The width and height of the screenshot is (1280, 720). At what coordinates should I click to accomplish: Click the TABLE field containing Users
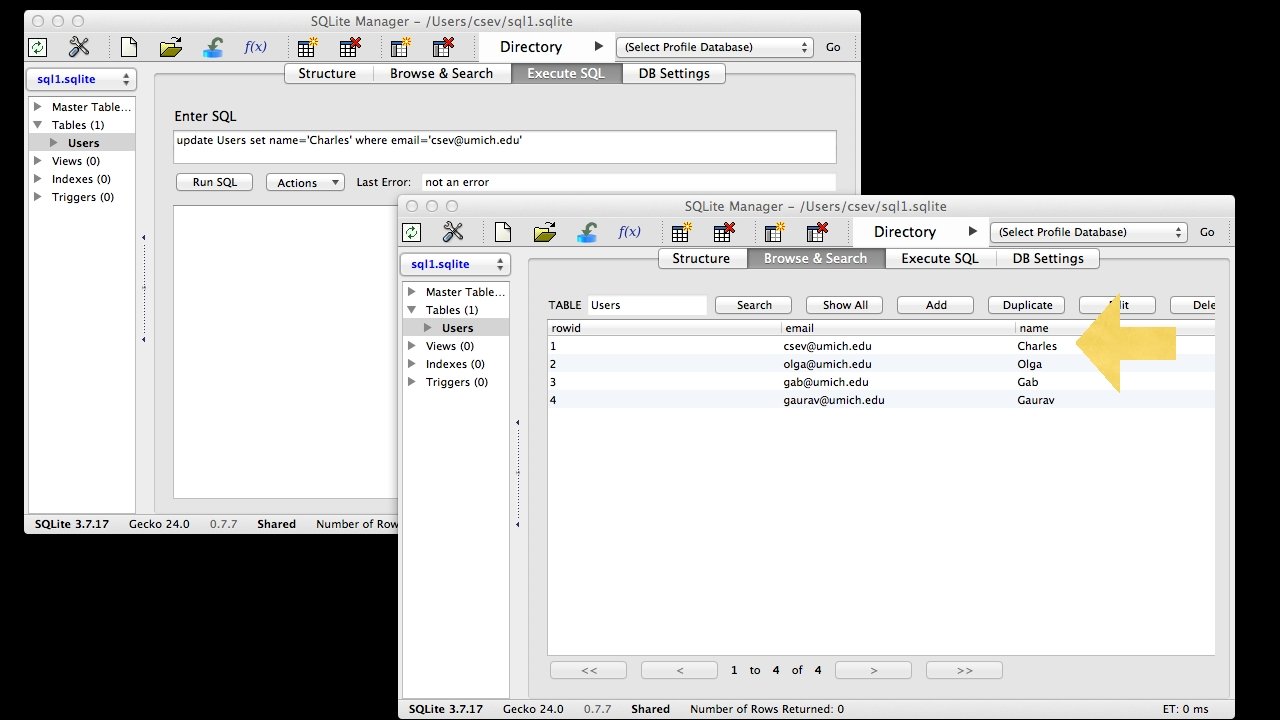pyautogui.click(x=647, y=305)
